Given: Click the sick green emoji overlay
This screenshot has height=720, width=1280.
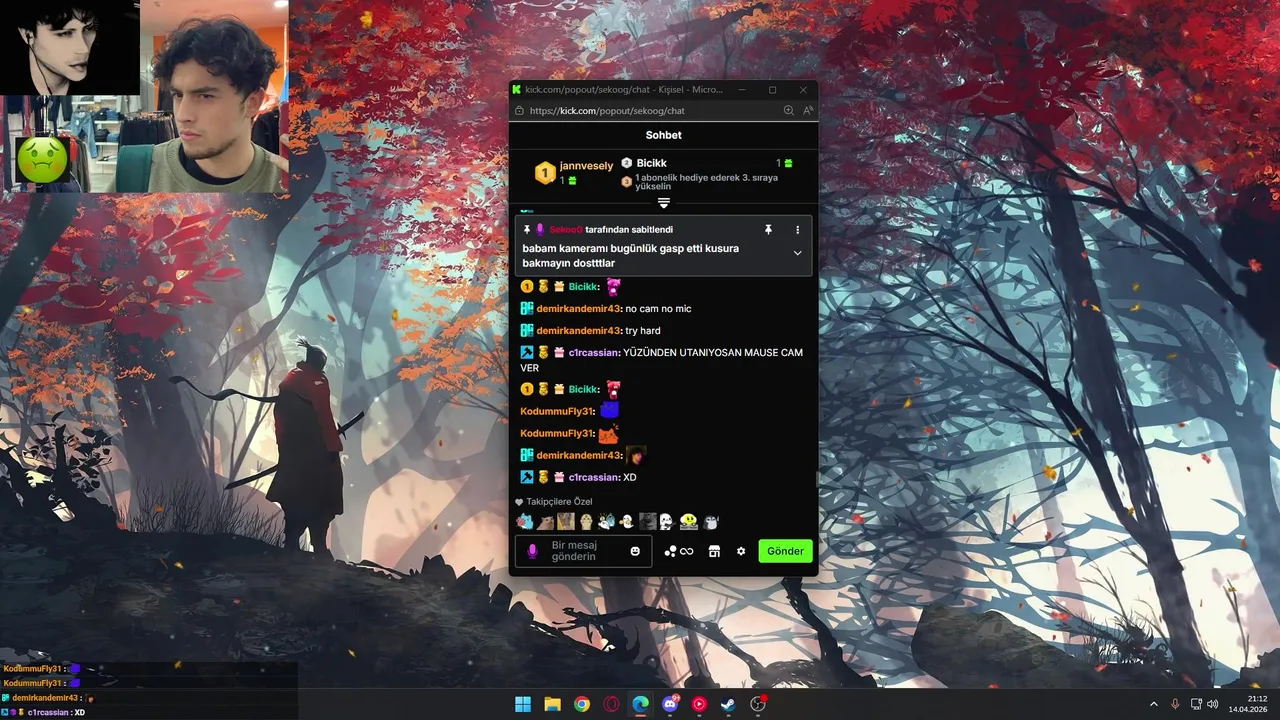Looking at the screenshot, I should point(42,160).
